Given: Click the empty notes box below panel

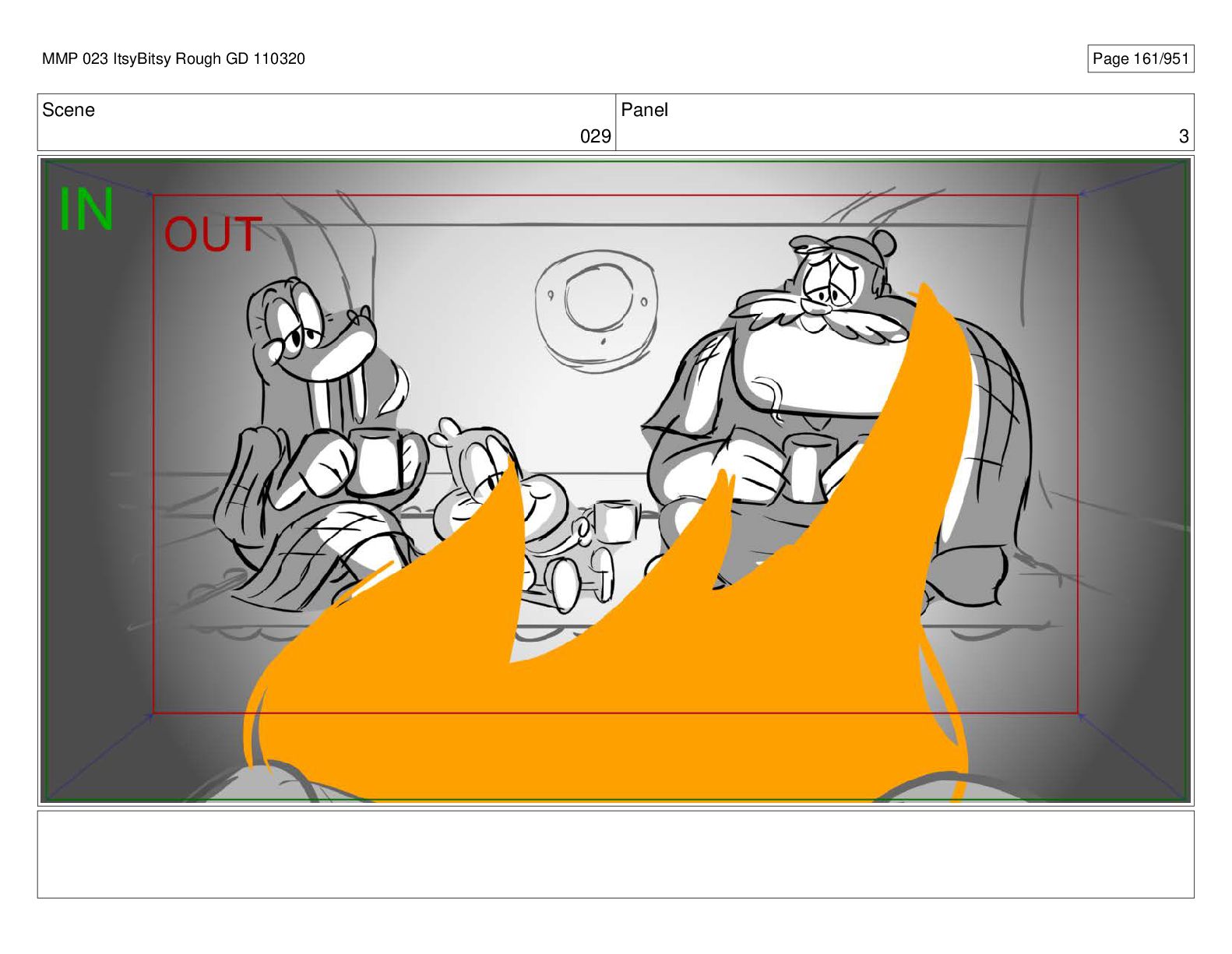Looking at the screenshot, I should pyautogui.click(x=615, y=854).
